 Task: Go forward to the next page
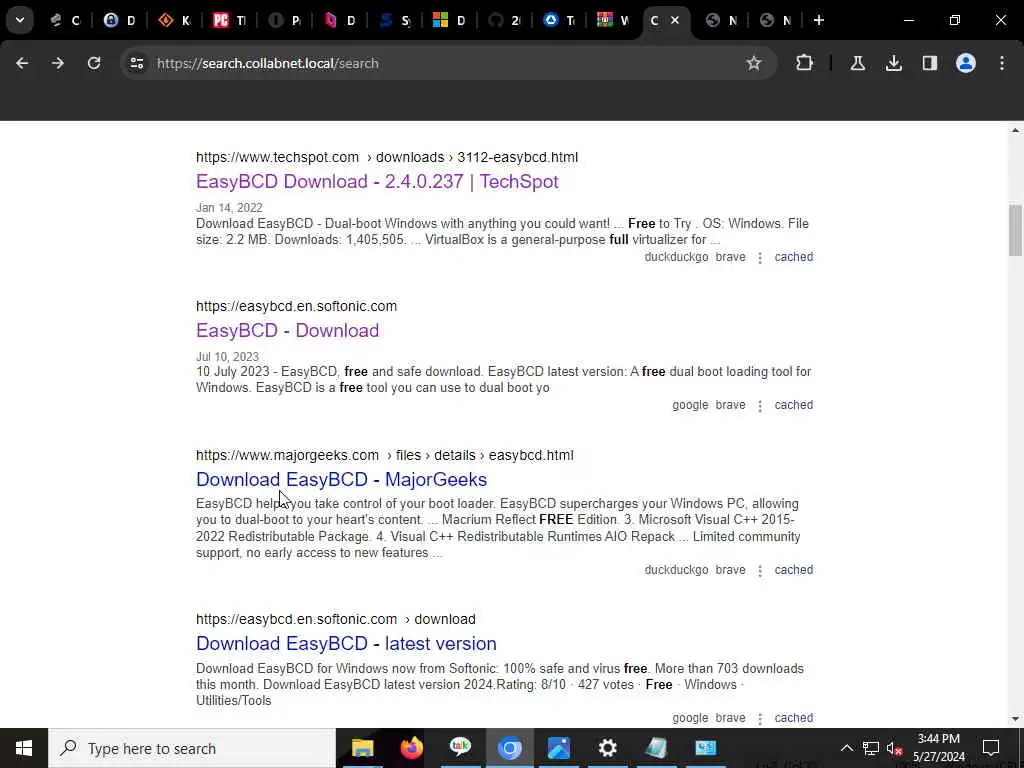(x=58, y=63)
